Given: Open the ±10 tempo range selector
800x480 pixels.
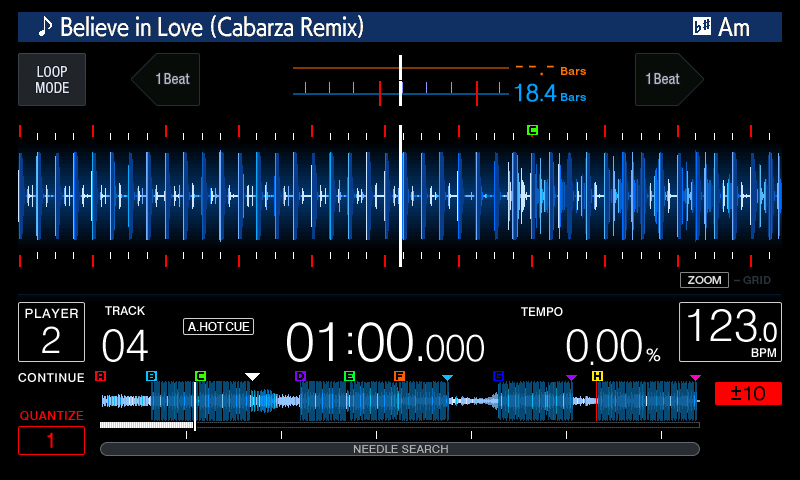Looking at the screenshot, I should tap(748, 393).
